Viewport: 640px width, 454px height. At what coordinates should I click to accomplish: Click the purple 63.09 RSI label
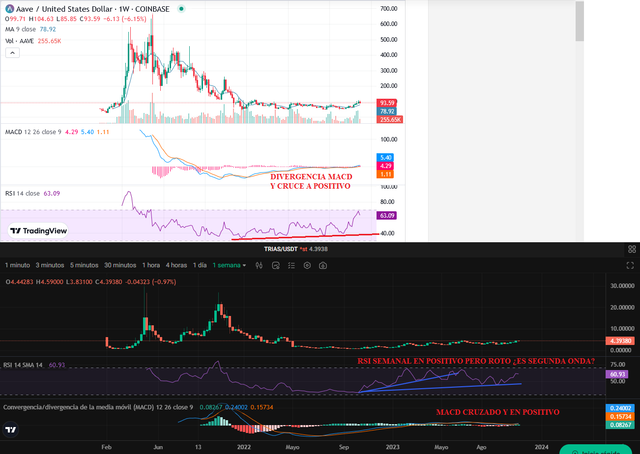(x=386, y=216)
